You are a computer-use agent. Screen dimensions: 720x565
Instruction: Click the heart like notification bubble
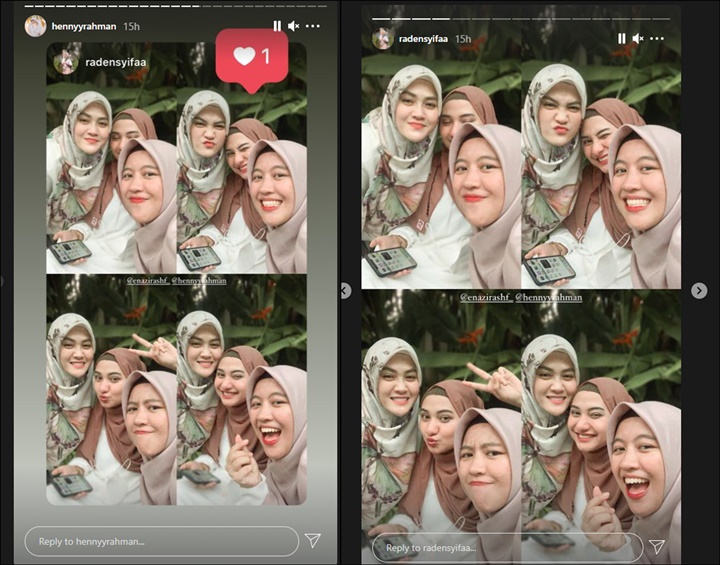coord(252,59)
